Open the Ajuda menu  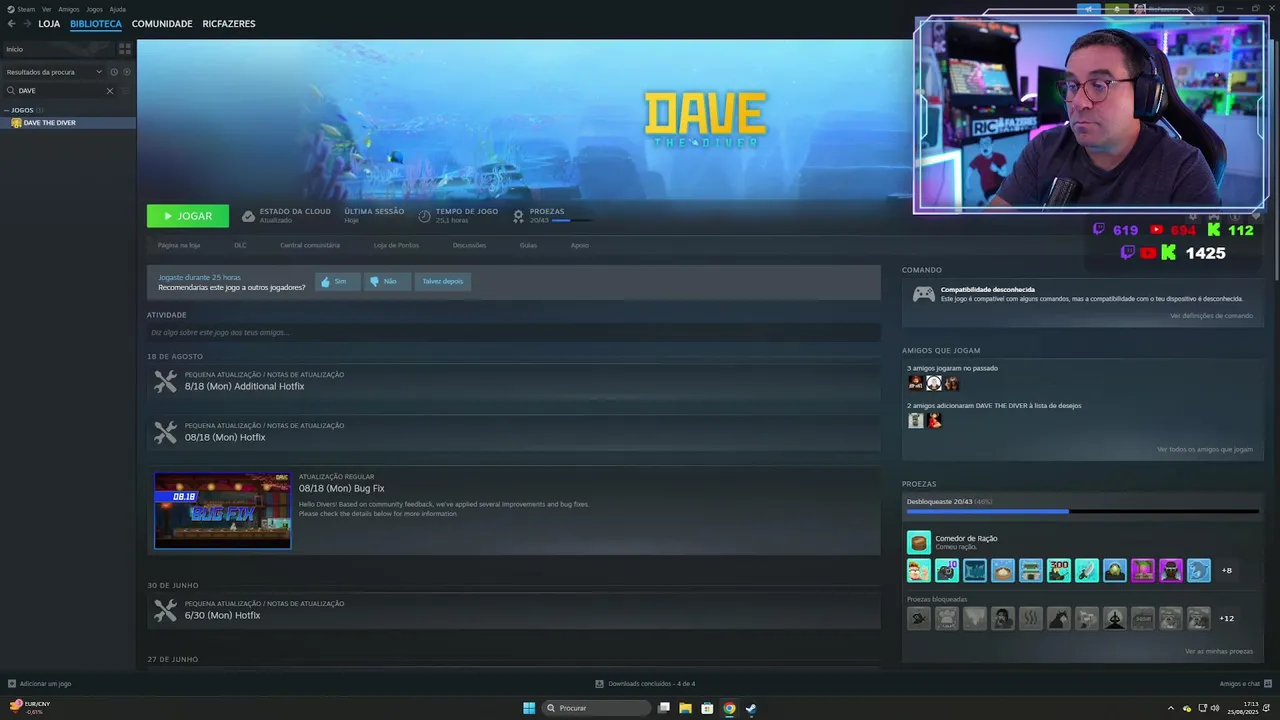point(117,9)
